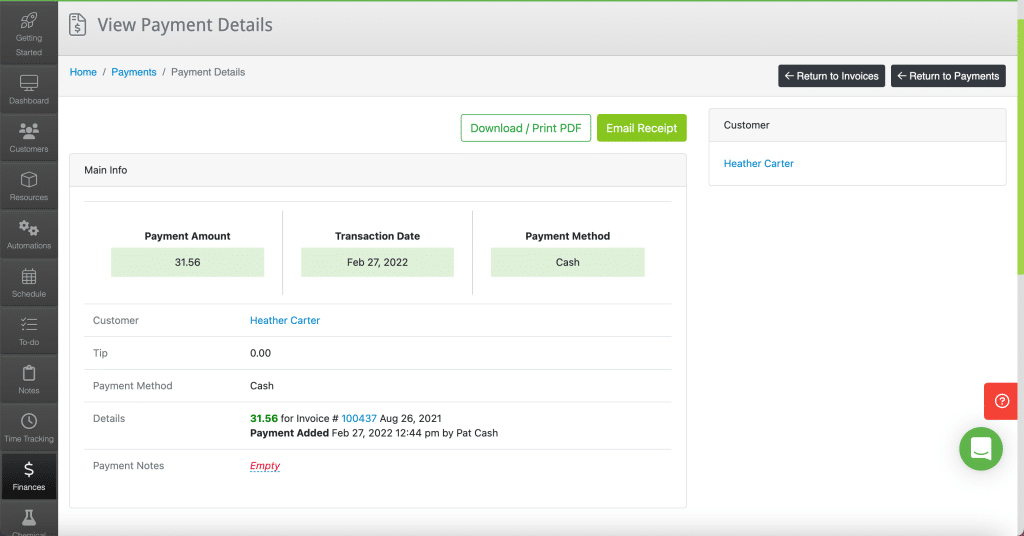Image resolution: width=1024 pixels, height=536 pixels.
Task: Click Return to Payments button
Action: click(x=948, y=76)
